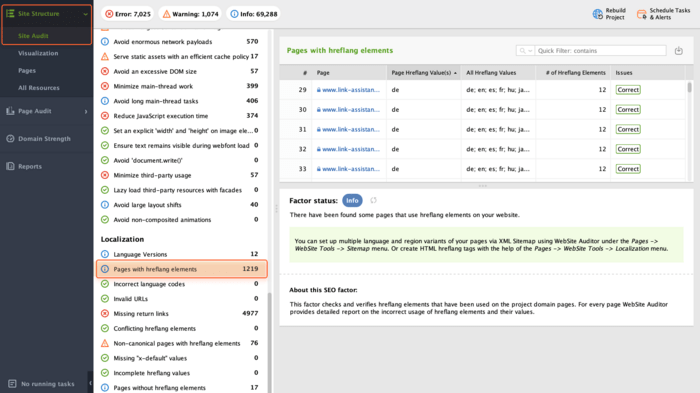Click the Domain Strength gauge icon

click(x=10, y=139)
